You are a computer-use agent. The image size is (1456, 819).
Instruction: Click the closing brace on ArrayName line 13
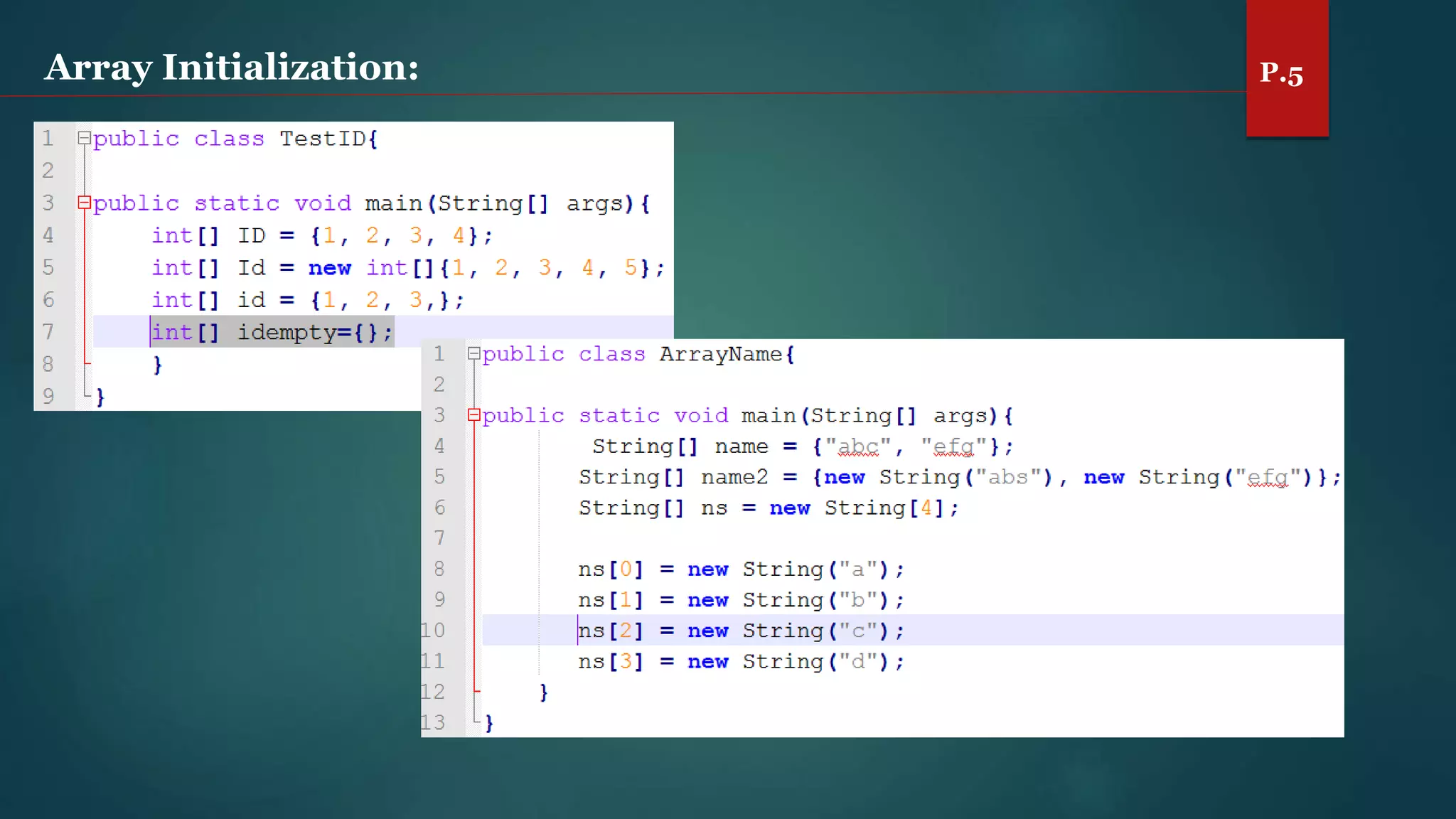tap(488, 723)
